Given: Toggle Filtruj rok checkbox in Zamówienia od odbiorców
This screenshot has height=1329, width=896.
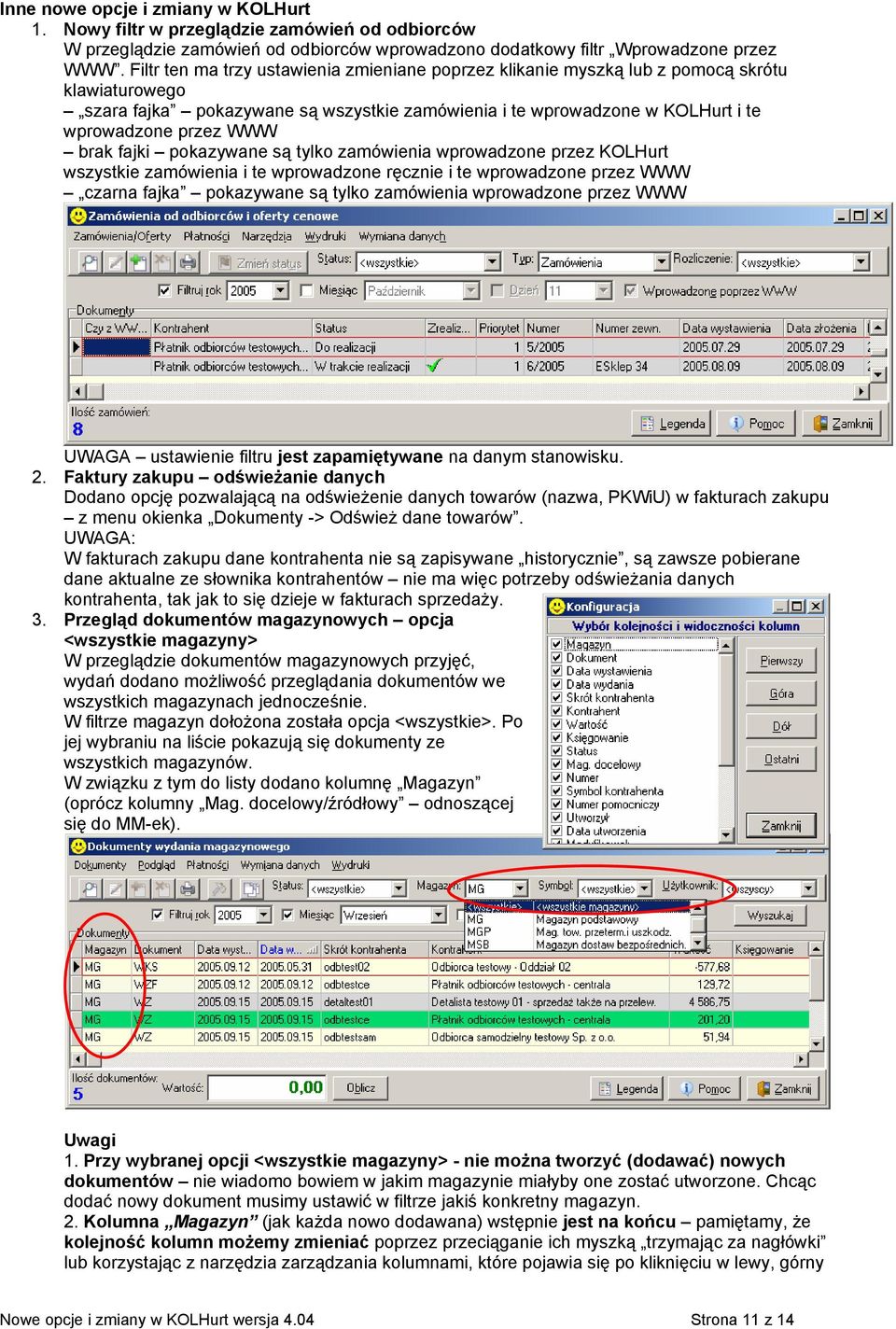Looking at the screenshot, I should (x=165, y=290).
